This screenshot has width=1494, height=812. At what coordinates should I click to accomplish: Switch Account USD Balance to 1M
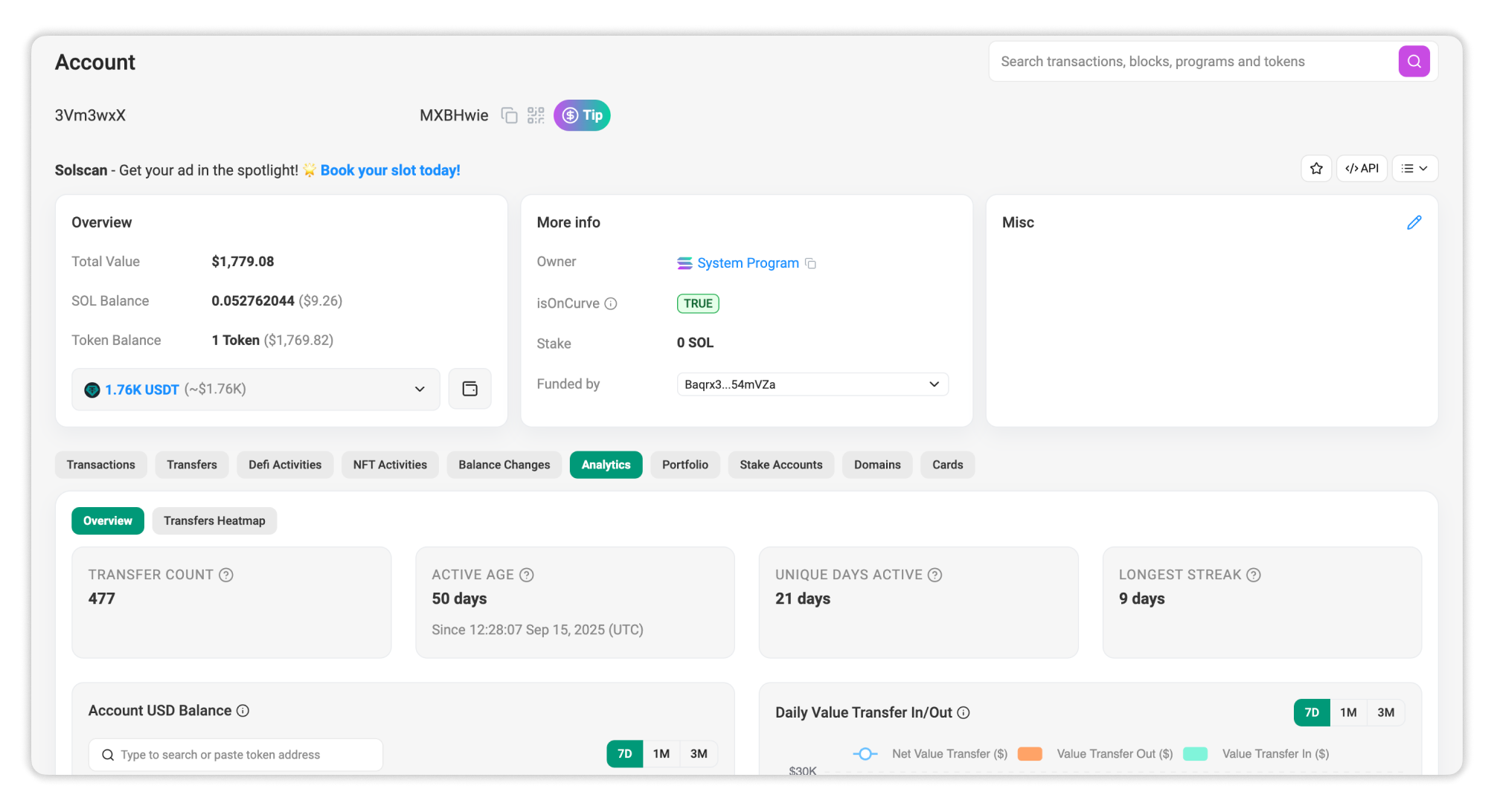[x=661, y=754]
